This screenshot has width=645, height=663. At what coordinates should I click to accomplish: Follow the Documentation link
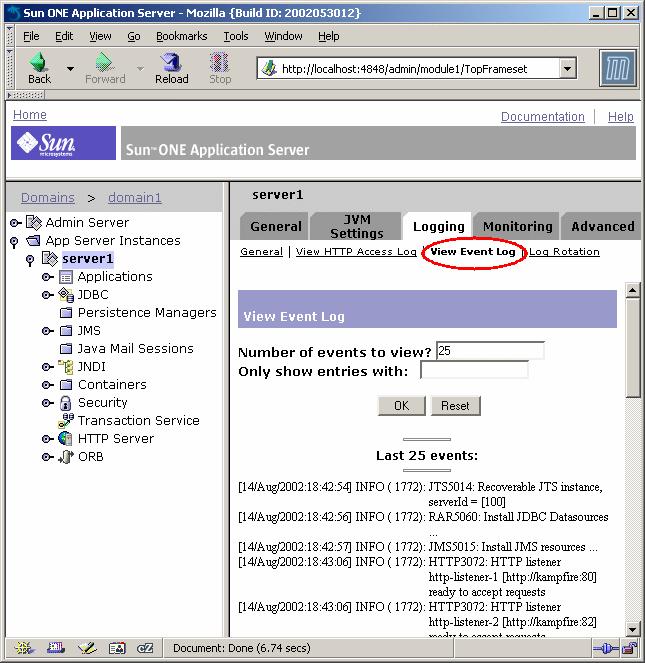[x=543, y=117]
